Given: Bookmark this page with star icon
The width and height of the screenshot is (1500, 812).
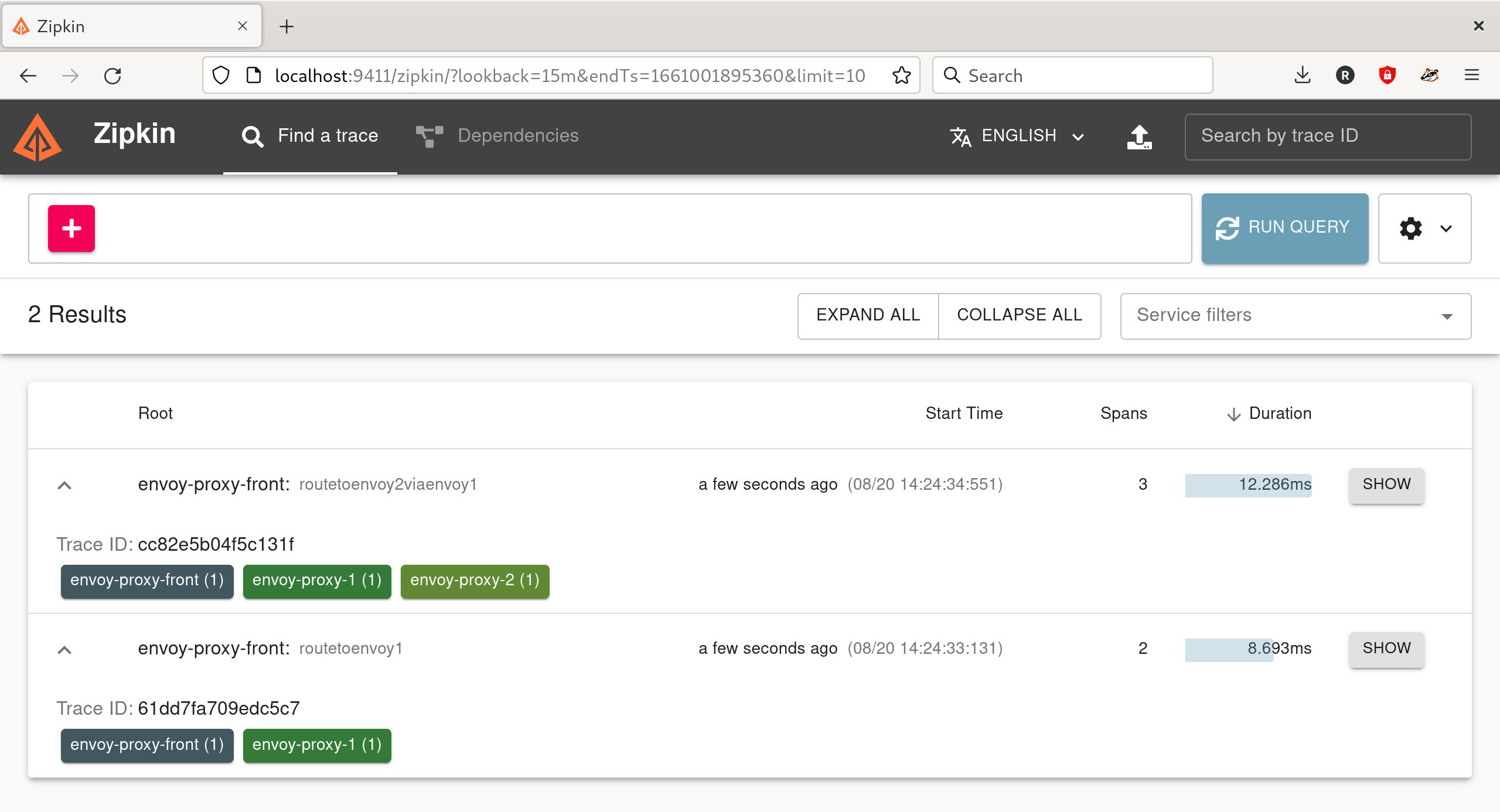Looking at the screenshot, I should click(901, 76).
